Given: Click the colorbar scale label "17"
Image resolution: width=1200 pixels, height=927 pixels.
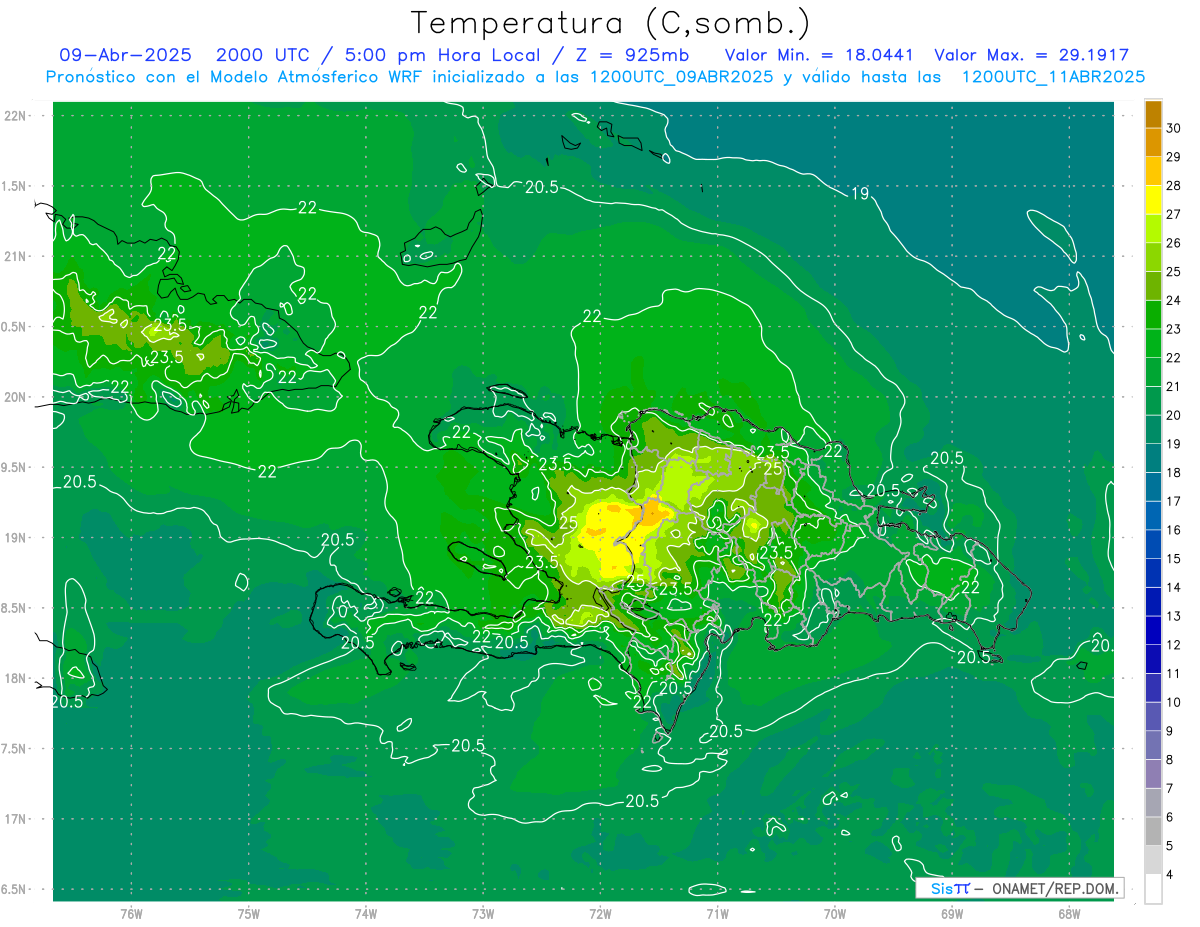Looking at the screenshot, I should (x=1174, y=501).
